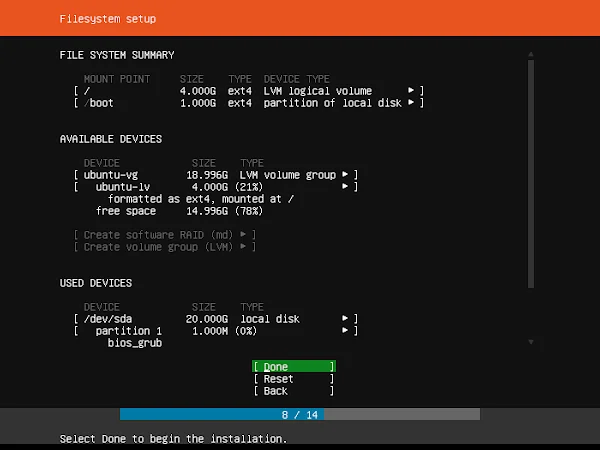This screenshot has width=600, height=450.
Task: Select /boot mount point text
Action: [98, 103]
